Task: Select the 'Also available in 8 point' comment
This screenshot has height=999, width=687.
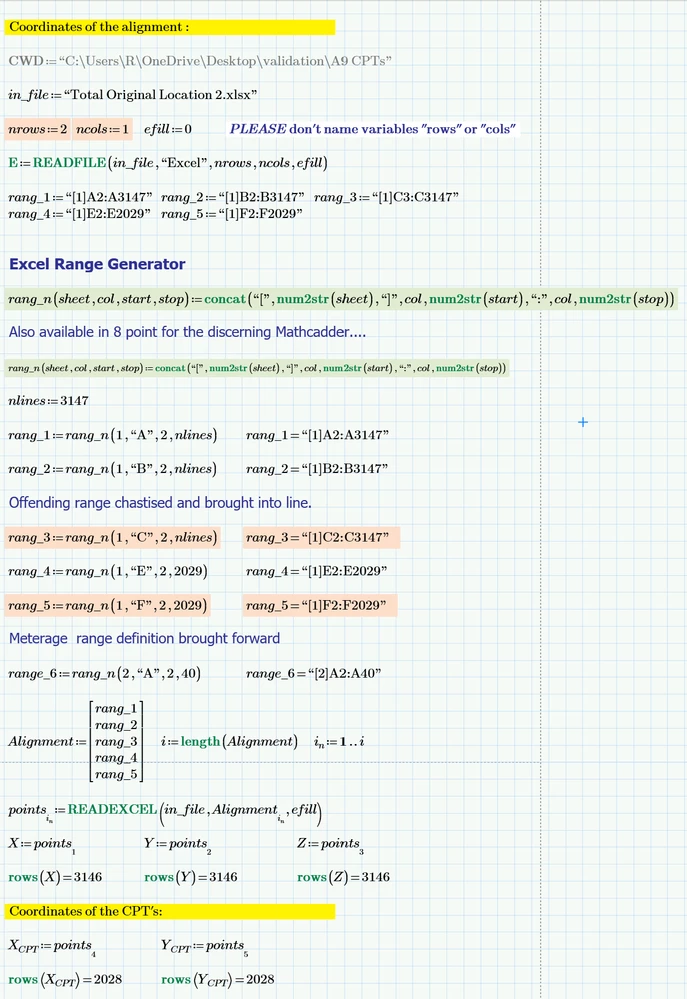Action: pos(187,332)
